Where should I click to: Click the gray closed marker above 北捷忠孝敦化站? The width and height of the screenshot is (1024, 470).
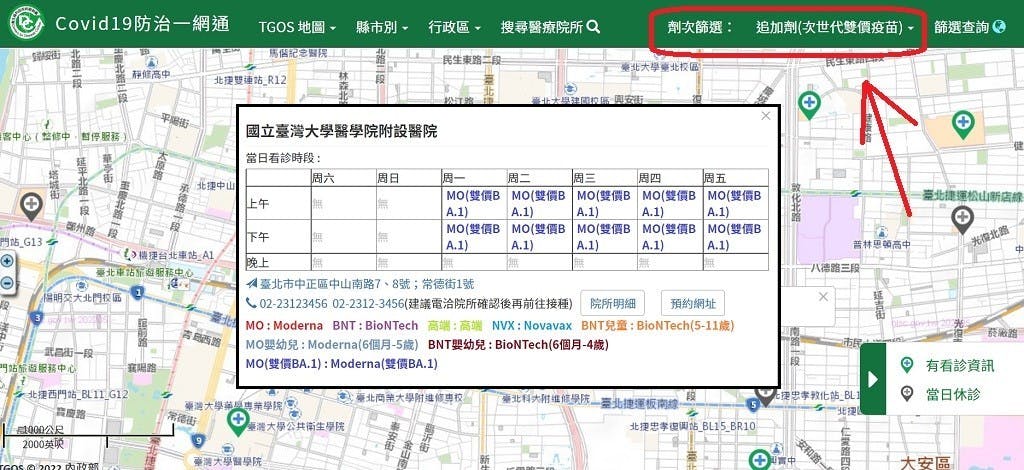[x=765, y=394]
